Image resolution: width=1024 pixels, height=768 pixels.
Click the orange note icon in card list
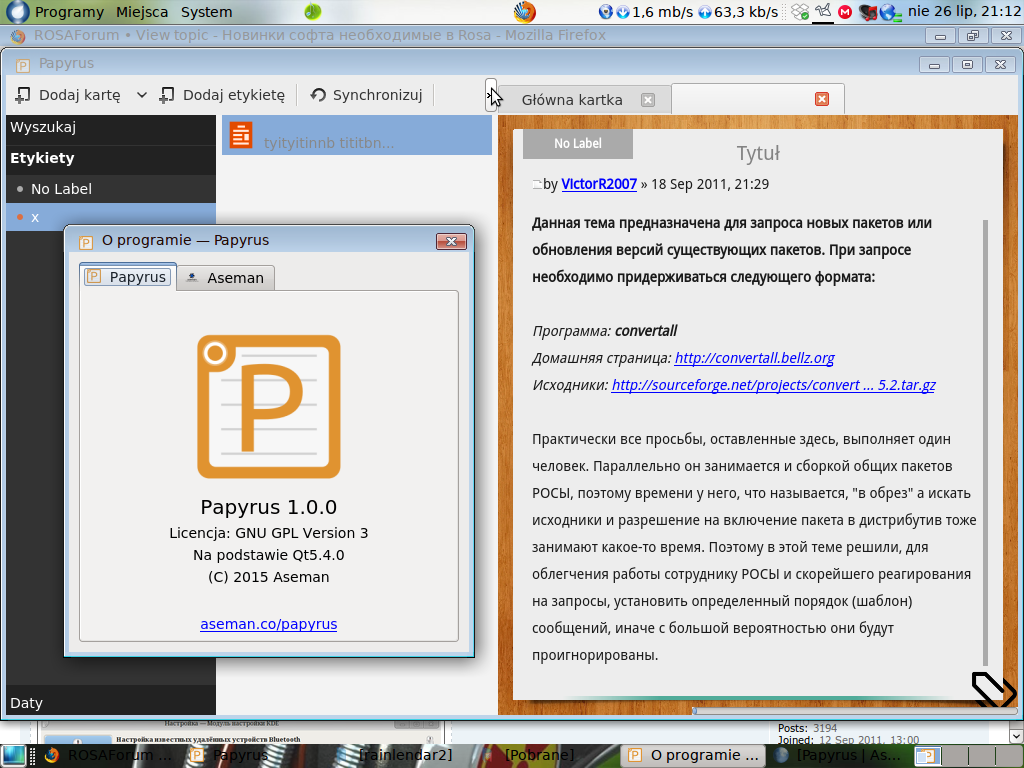click(x=241, y=135)
